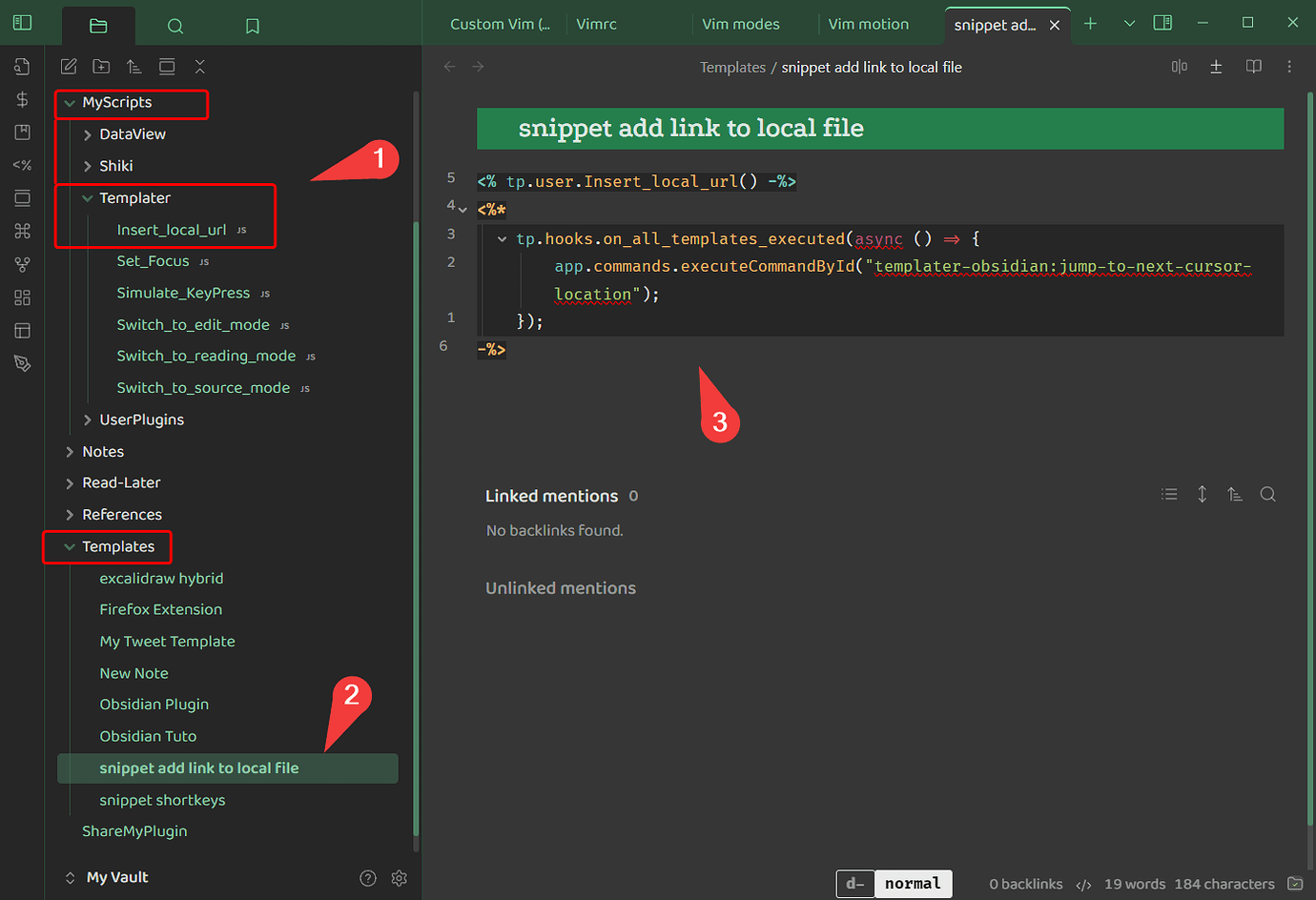The image size is (1316, 900).
Task: Open the more options three-dot icon
Action: tap(1290, 66)
